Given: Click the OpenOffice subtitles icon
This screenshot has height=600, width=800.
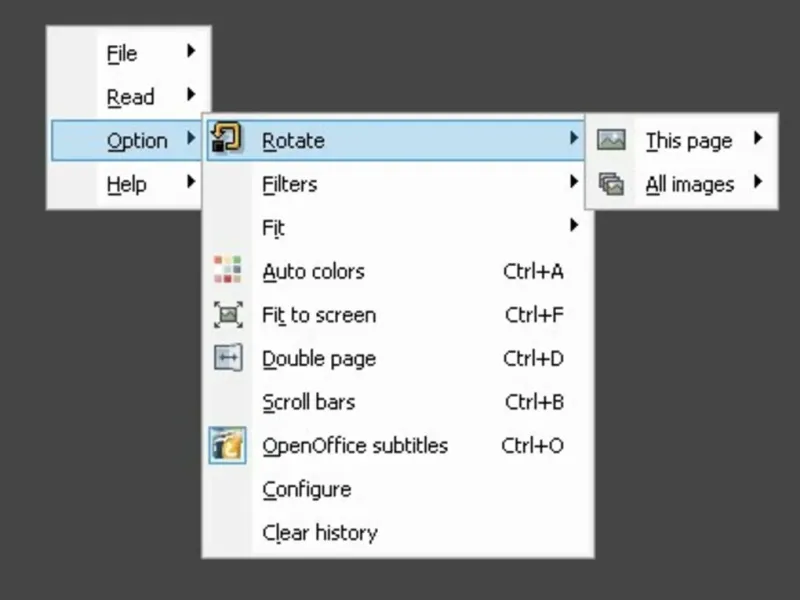Looking at the screenshot, I should pyautogui.click(x=228, y=445).
